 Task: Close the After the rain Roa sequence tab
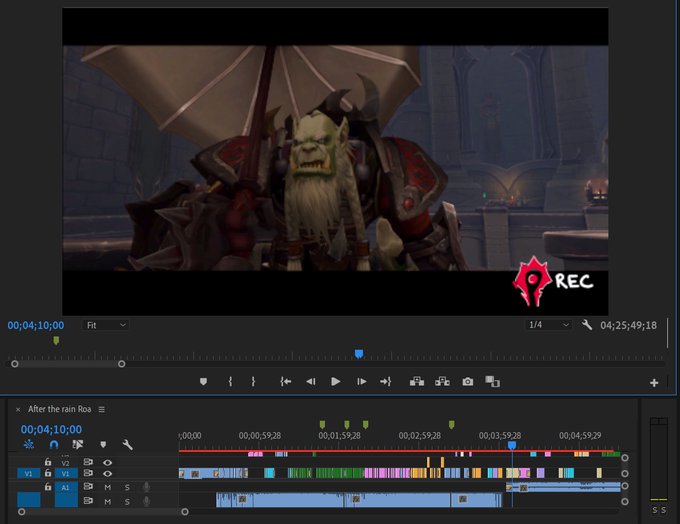click(x=18, y=409)
